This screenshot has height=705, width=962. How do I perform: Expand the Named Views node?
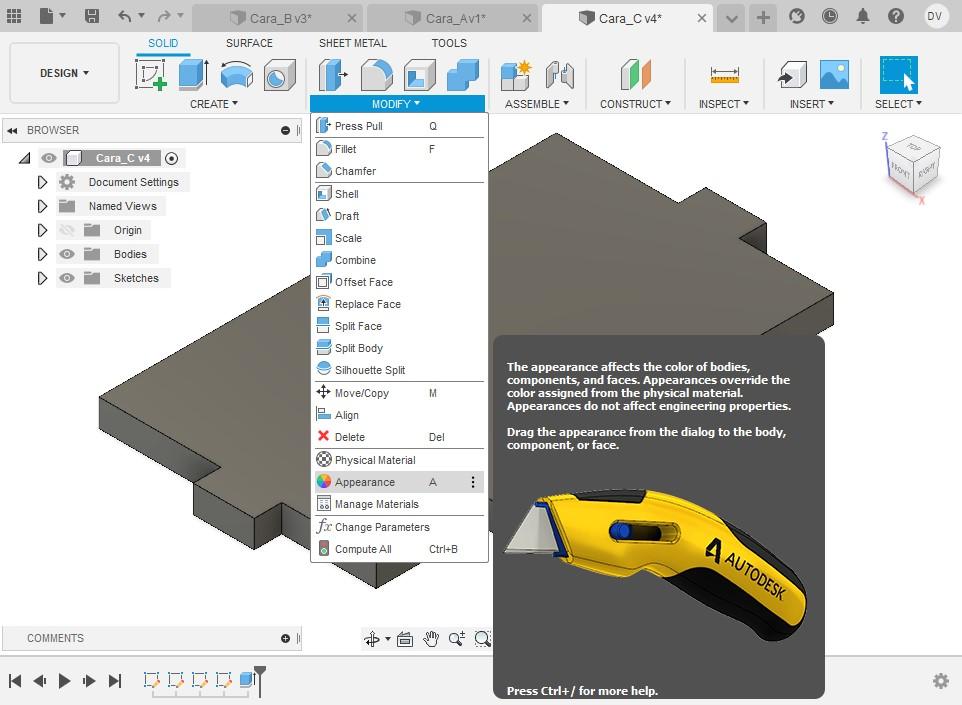click(x=42, y=206)
